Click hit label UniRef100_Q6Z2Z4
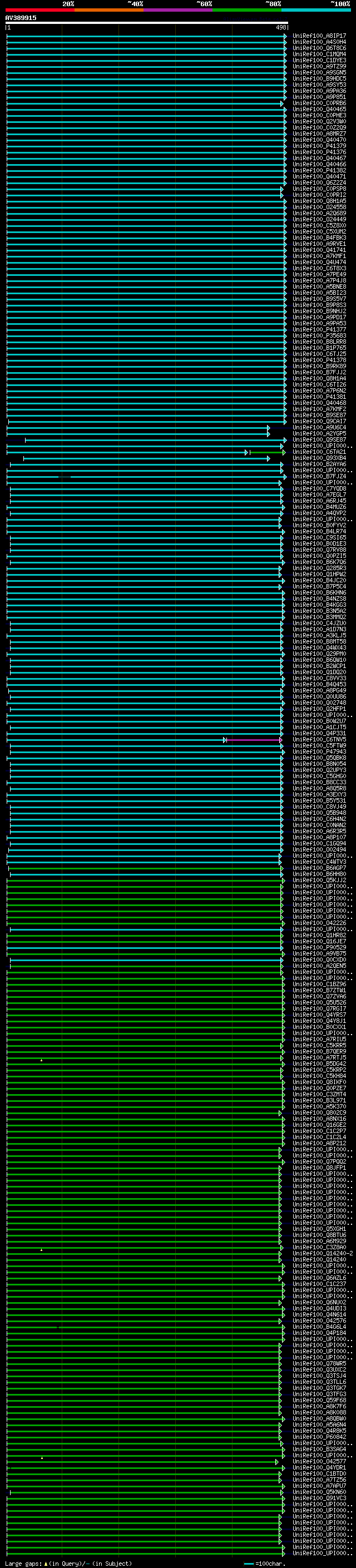The width and height of the screenshot is (356, 1568). point(319,182)
